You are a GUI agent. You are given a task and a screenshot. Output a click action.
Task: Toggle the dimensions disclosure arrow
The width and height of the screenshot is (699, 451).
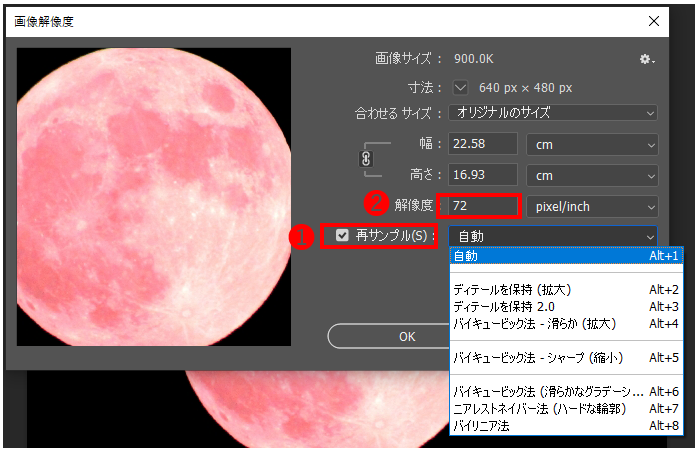click(x=460, y=86)
